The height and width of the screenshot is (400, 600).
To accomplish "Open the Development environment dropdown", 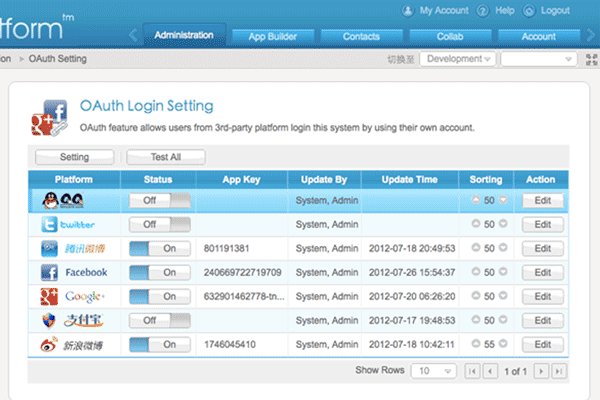I will 458,59.
